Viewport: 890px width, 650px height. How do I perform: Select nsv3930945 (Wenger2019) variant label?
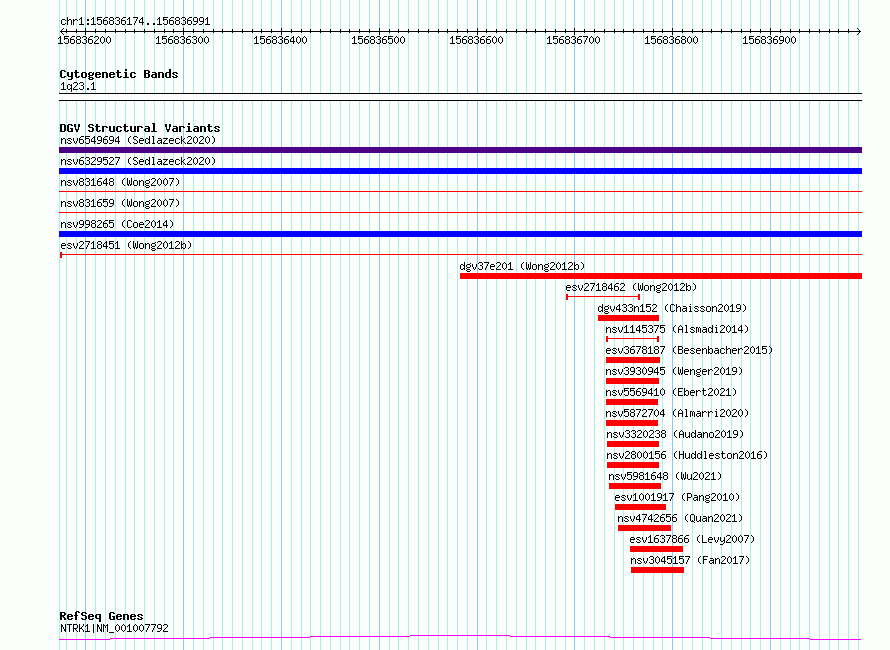[x=674, y=371]
